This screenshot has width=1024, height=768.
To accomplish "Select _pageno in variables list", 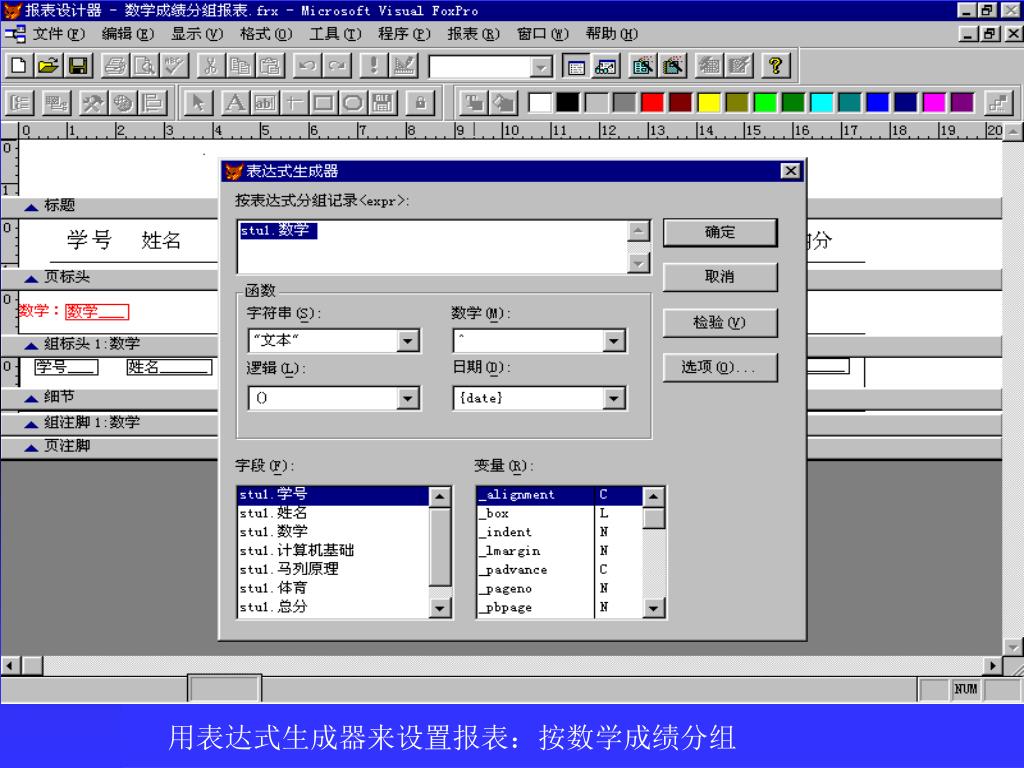I will coord(559,588).
